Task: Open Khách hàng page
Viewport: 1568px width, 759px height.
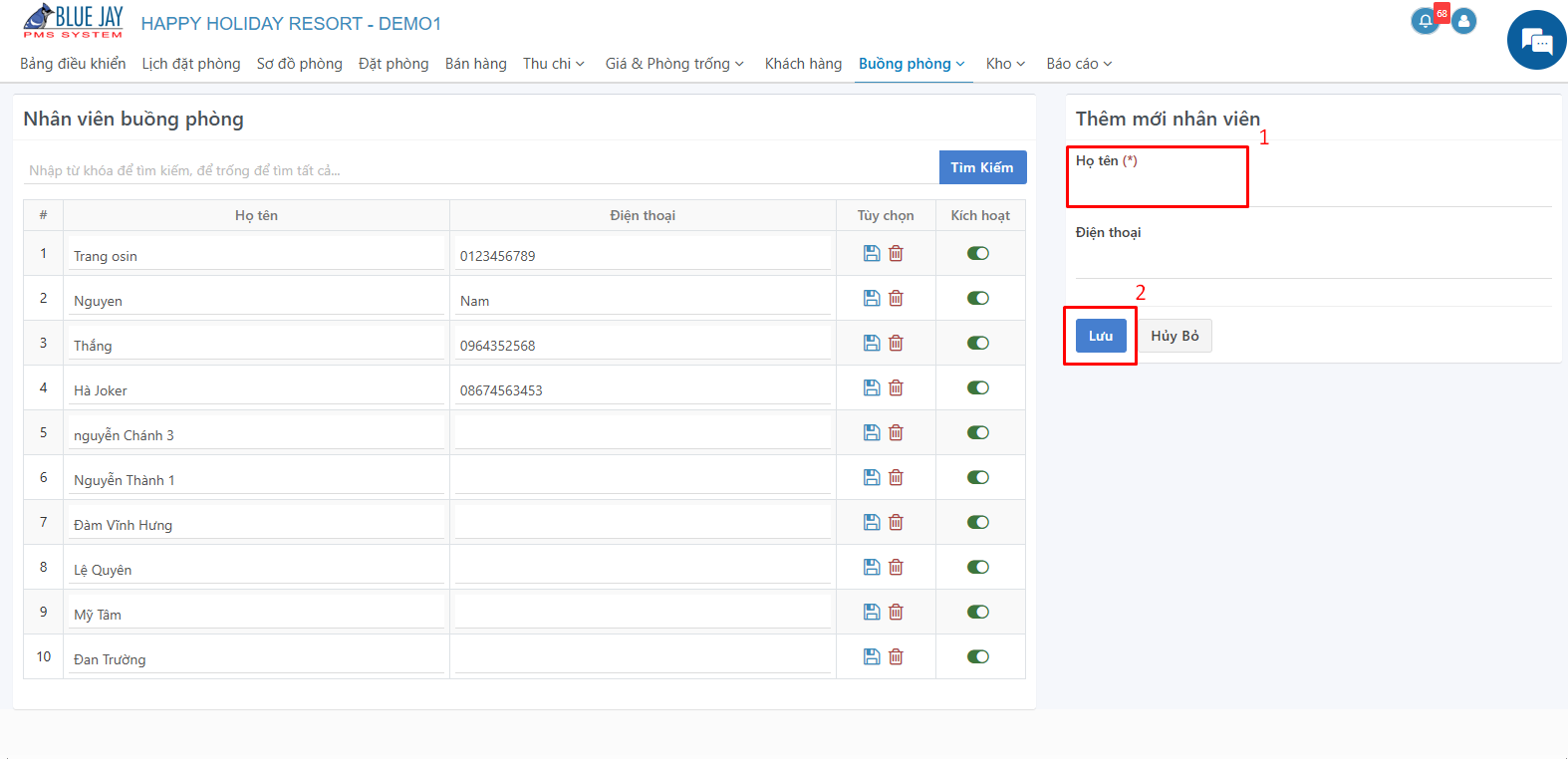Action: point(803,64)
